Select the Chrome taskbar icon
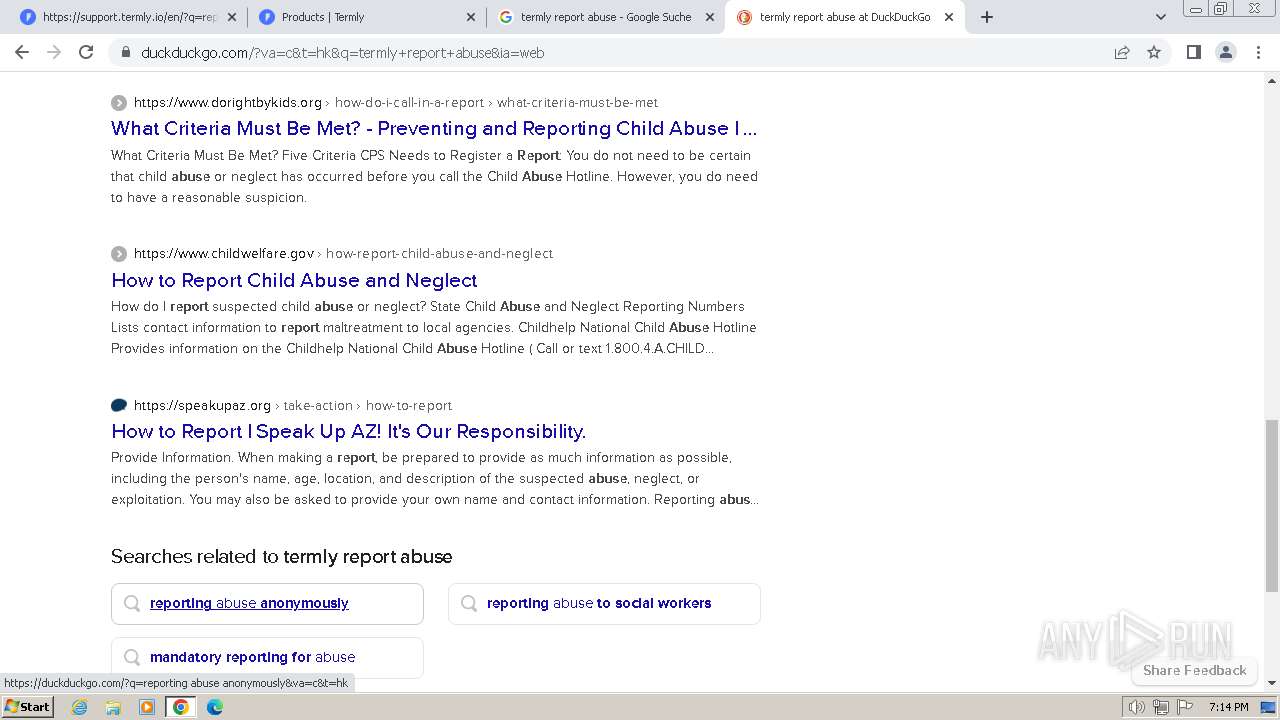The width and height of the screenshot is (1280, 720). tap(180, 707)
